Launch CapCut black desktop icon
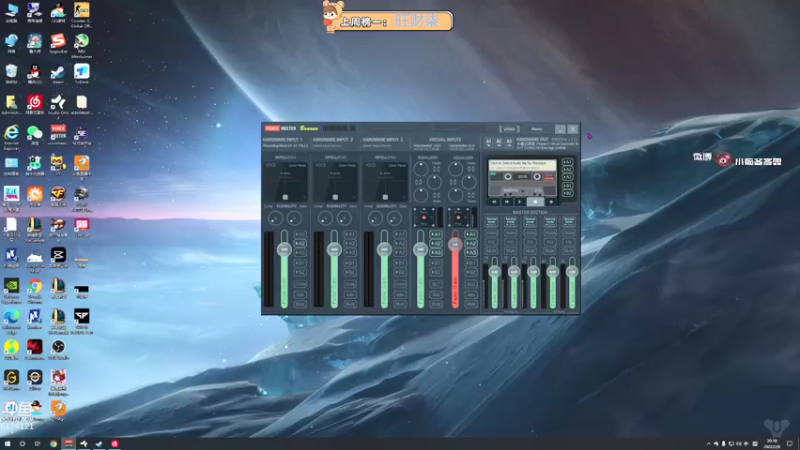Screen dimensions: 800x450 [x=58, y=256]
